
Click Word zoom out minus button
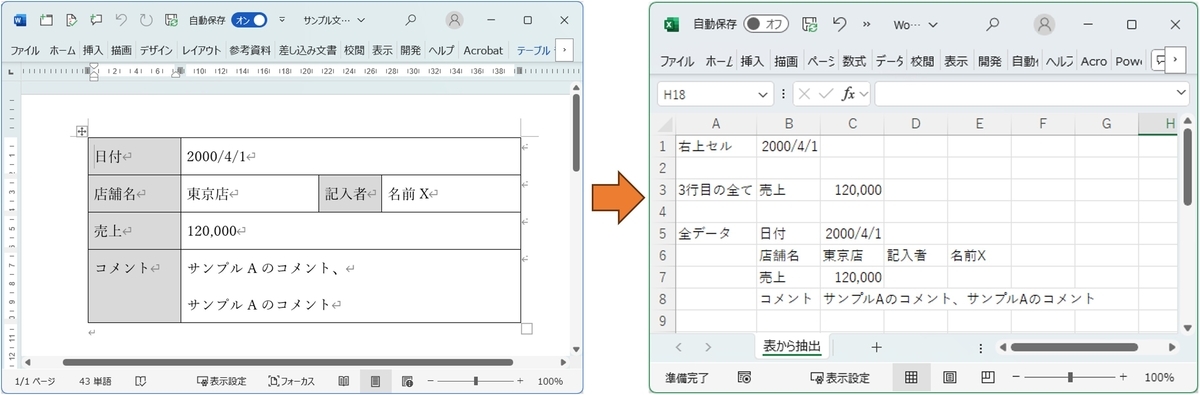[x=431, y=381]
